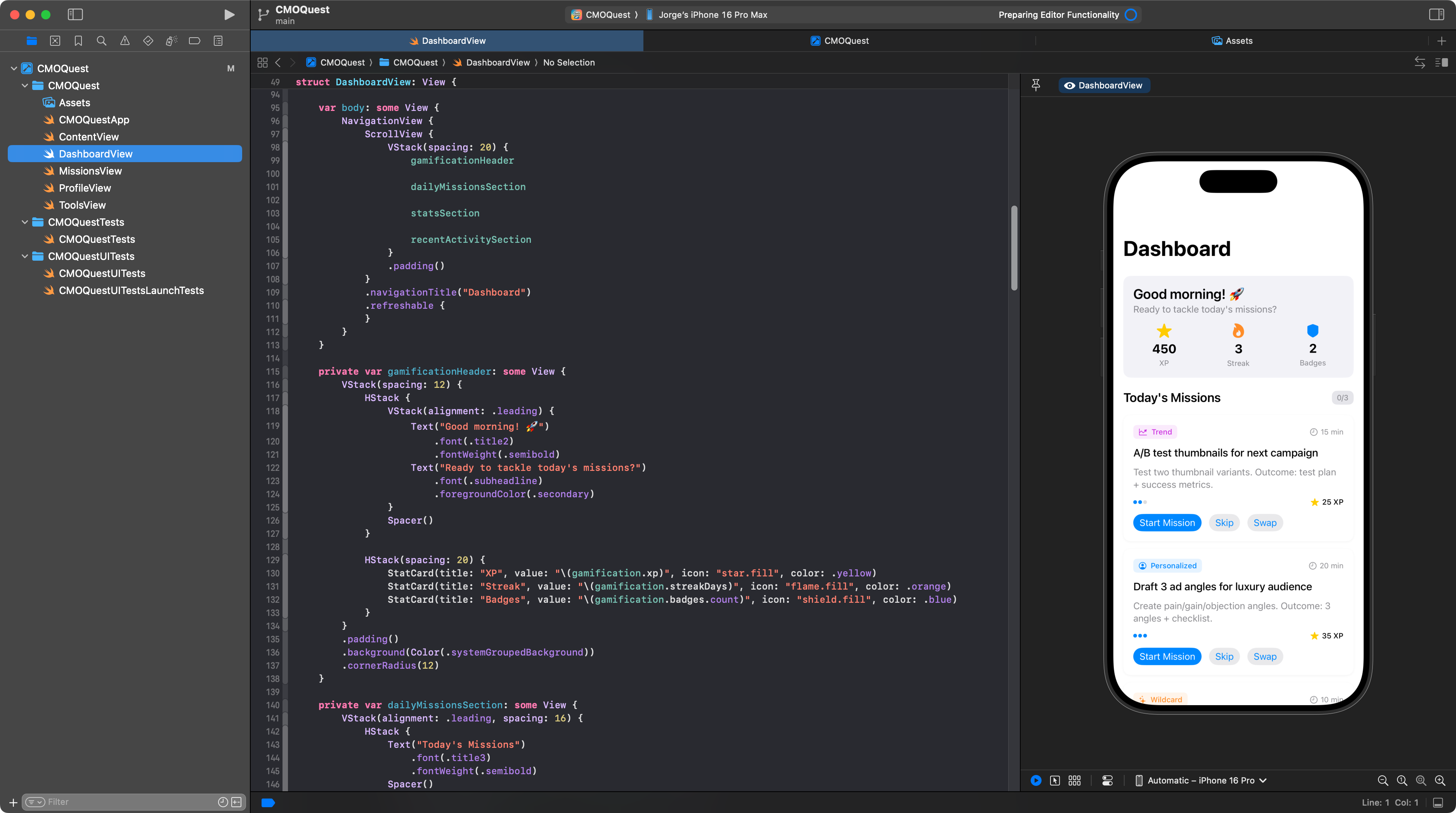This screenshot has width=1456, height=813.
Task: Open the Source Control navigator icon
Action: pos(55,41)
